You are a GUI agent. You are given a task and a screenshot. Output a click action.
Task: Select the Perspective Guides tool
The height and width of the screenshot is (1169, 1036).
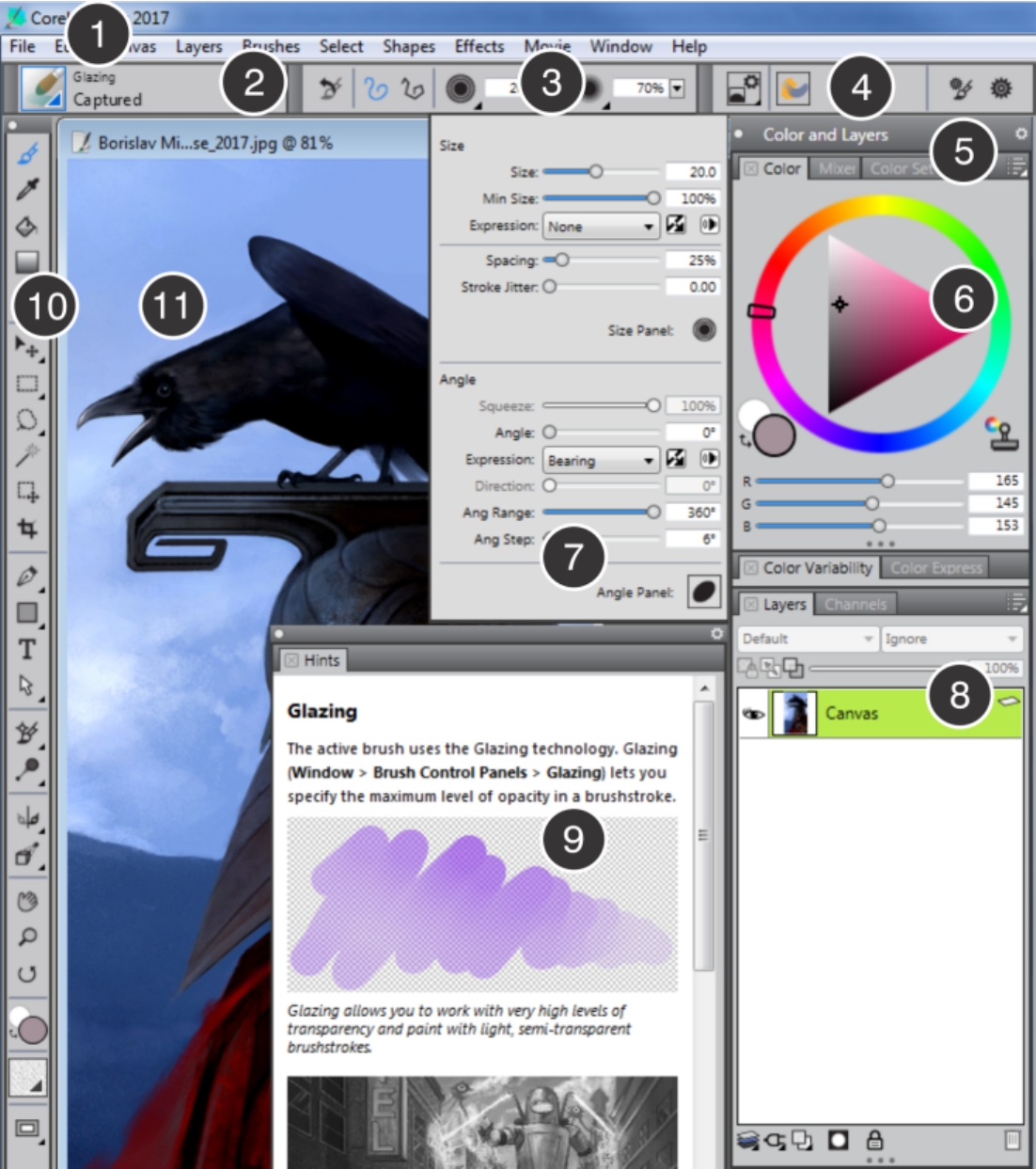pos(27,854)
